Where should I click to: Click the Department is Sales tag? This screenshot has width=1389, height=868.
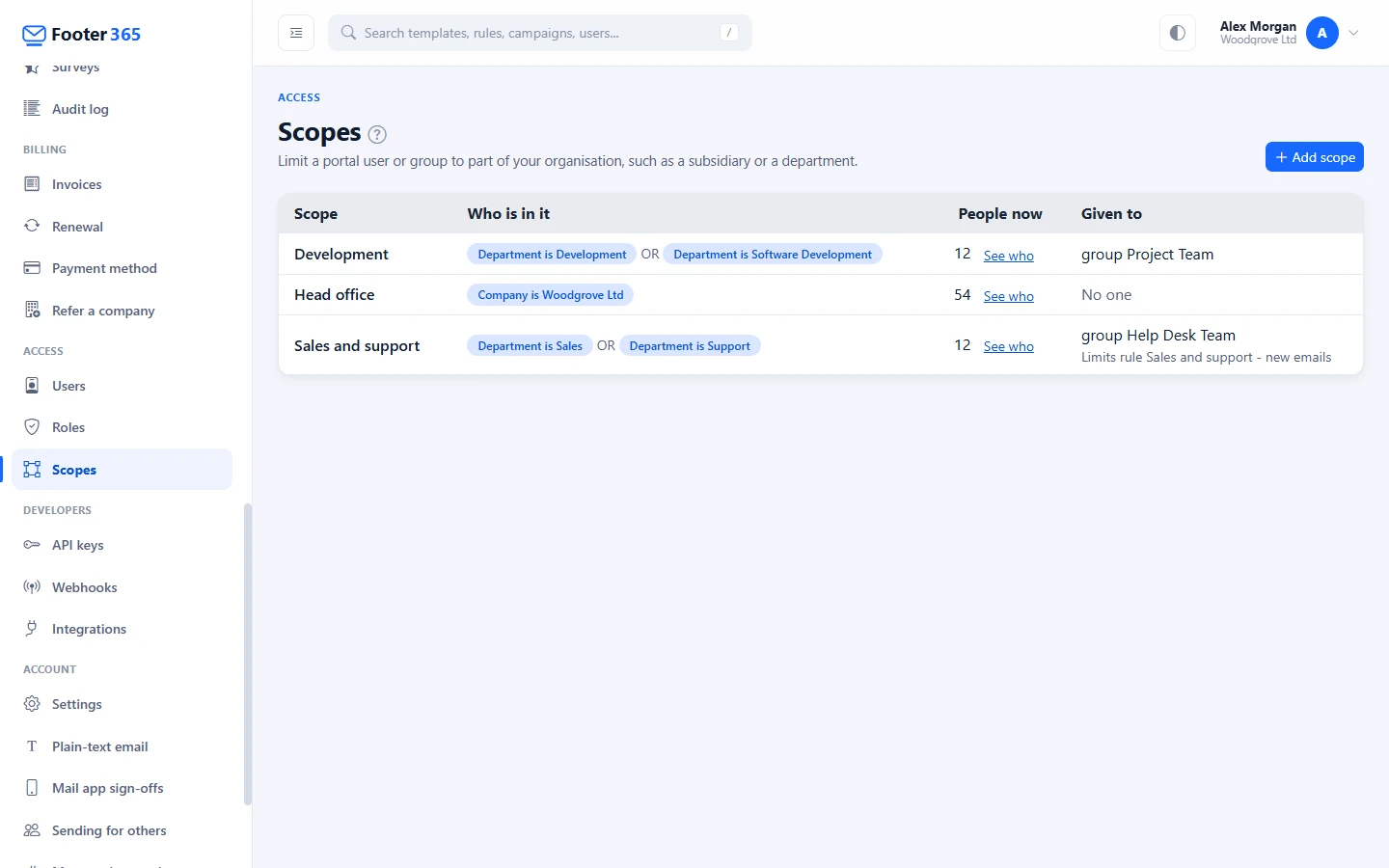point(531,346)
